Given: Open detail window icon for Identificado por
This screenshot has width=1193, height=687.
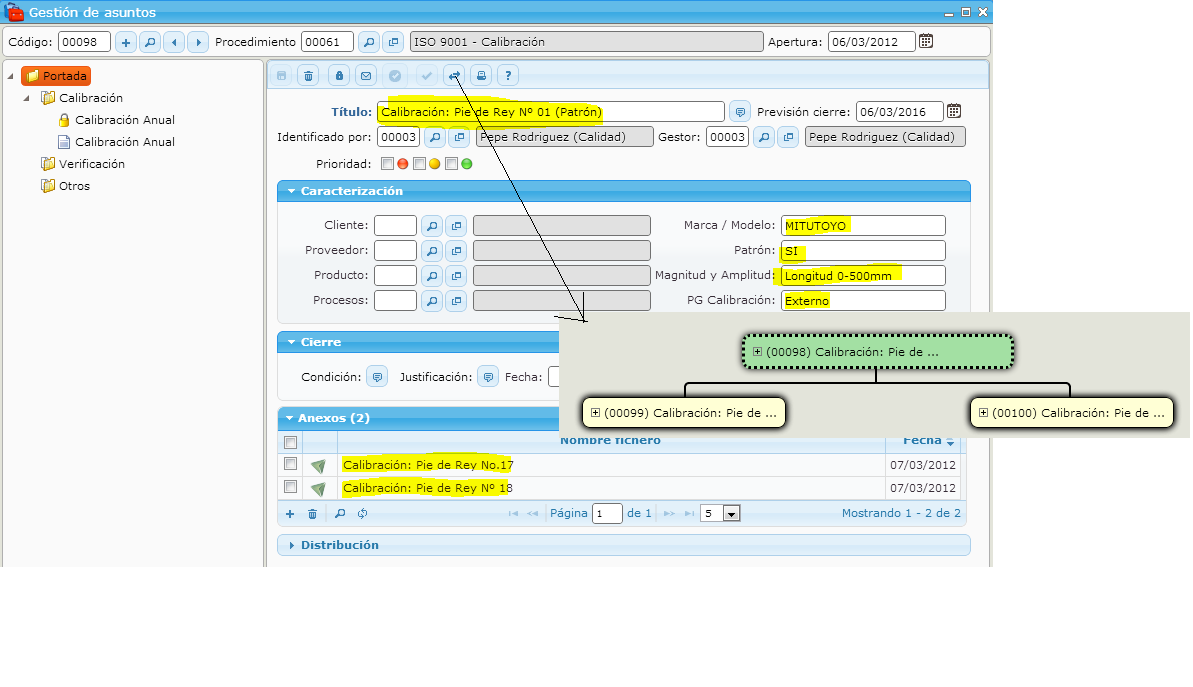Looking at the screenshot, I should pos(459,137).
